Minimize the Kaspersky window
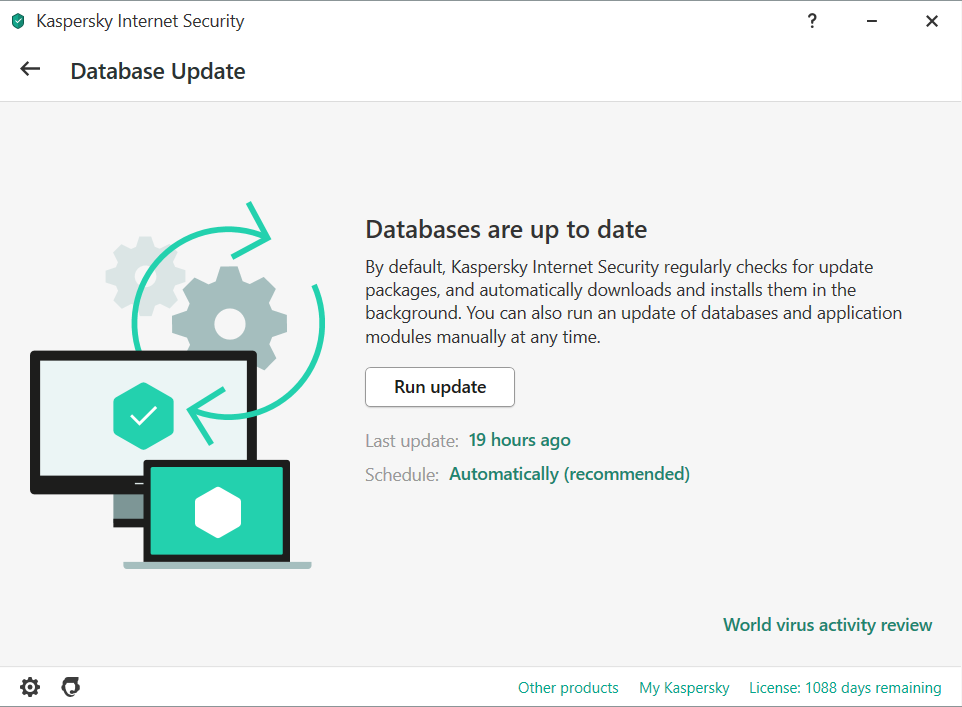The width and height of the screenshot is (962, 707). tap(872, 21)
